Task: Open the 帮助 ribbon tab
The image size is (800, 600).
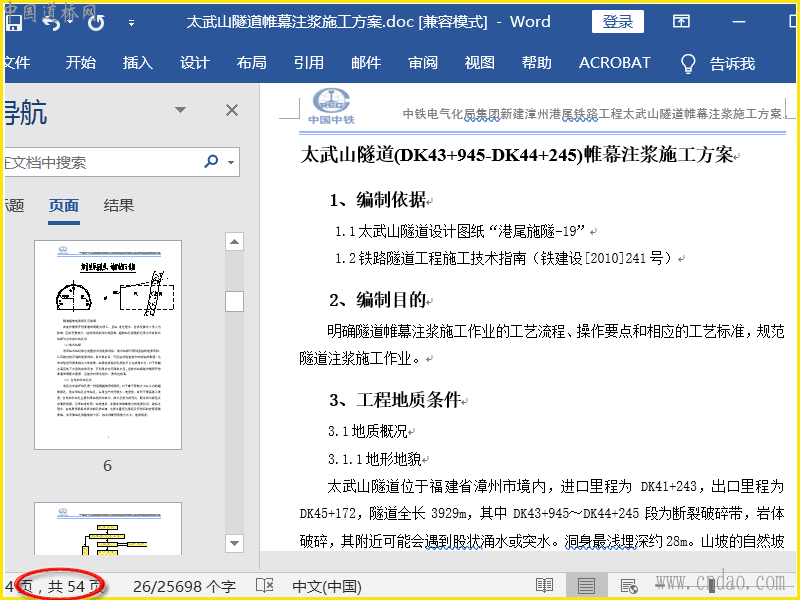Action: point(536,63)
